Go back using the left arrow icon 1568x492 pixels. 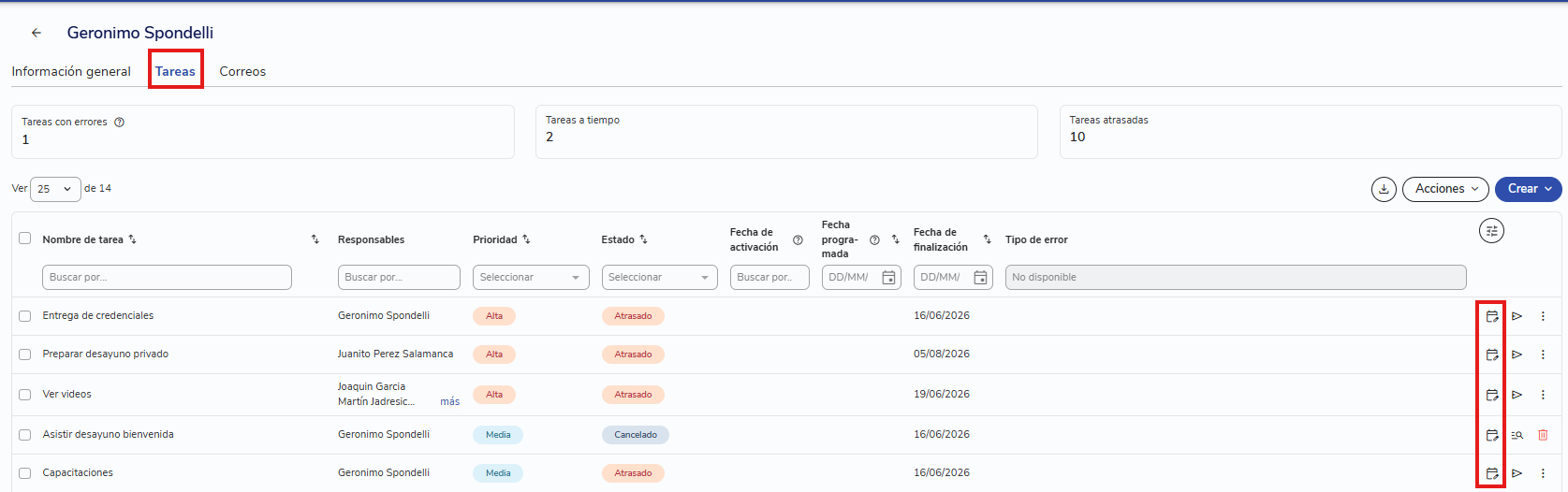pos(37,33)
